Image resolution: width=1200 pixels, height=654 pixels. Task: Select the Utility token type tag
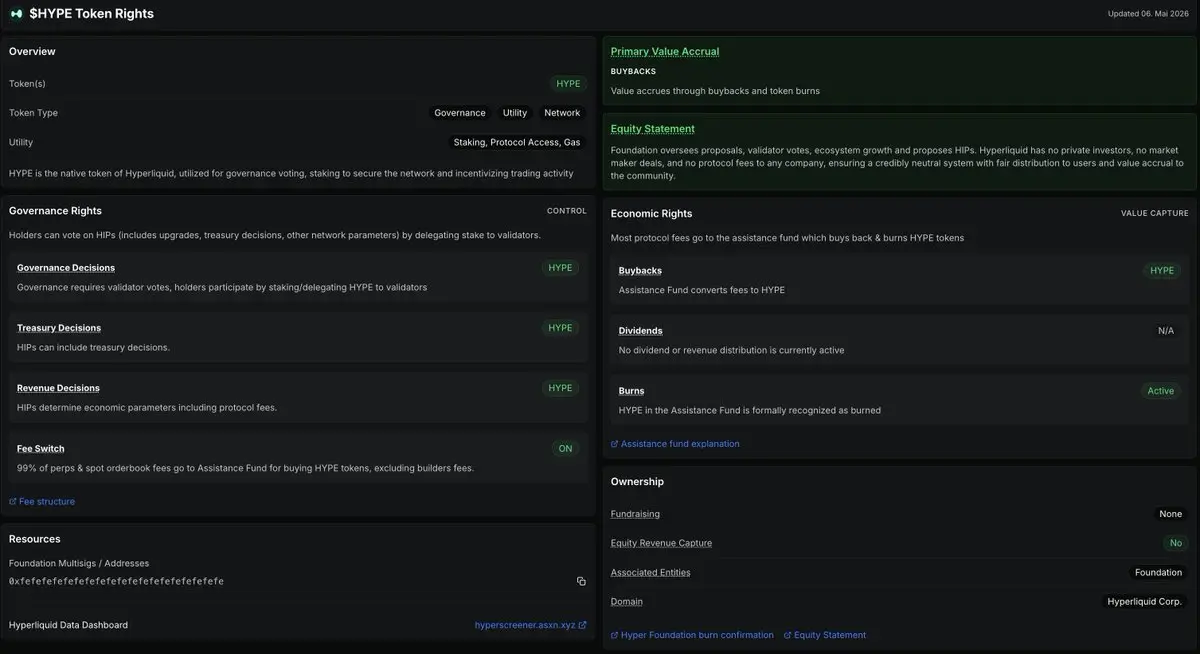point(515,113)
